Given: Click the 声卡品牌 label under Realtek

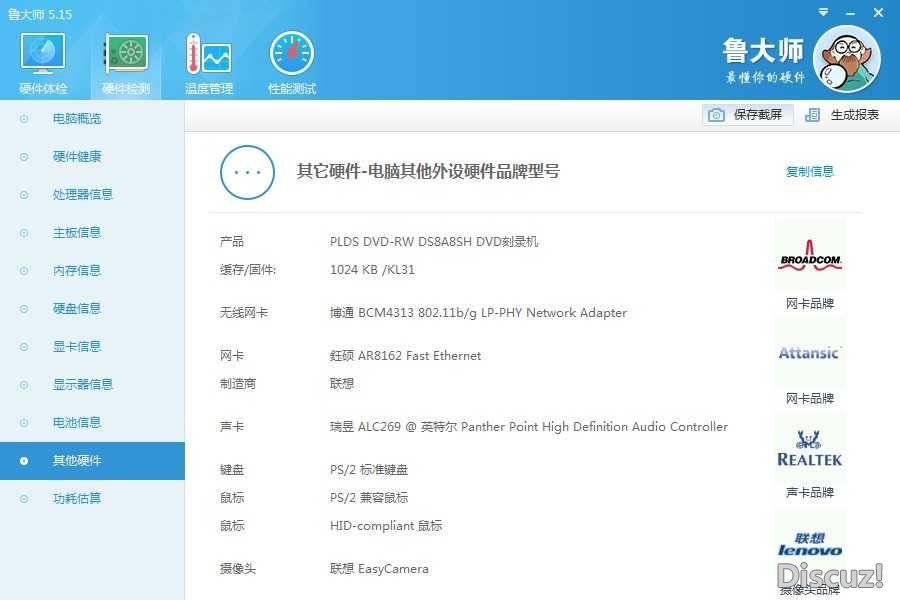Looking at the screenshot, I should click(x=810, y=492).
